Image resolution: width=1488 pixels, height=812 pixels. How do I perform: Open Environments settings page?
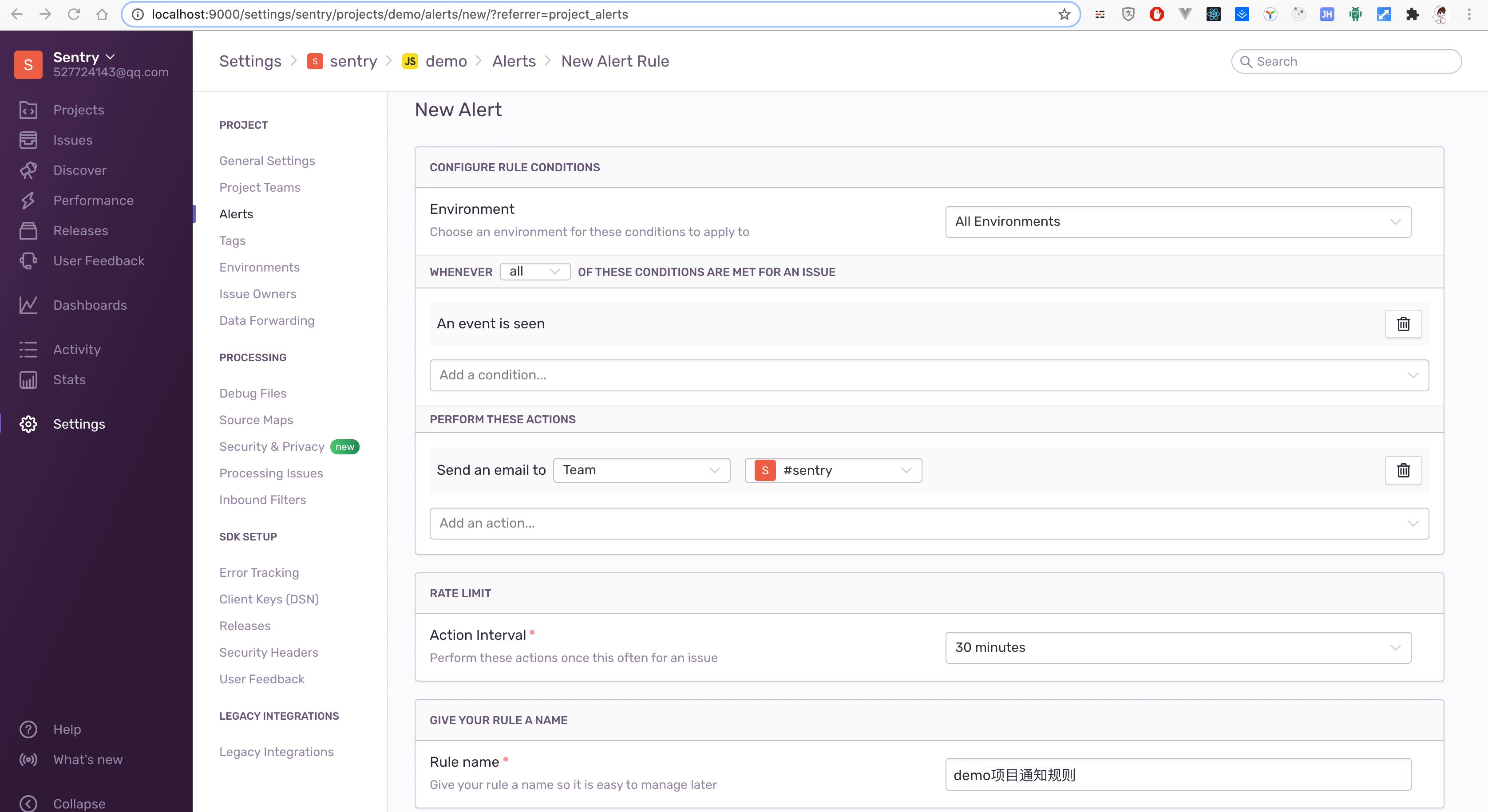pyautogui.click(x=259, y=268)
